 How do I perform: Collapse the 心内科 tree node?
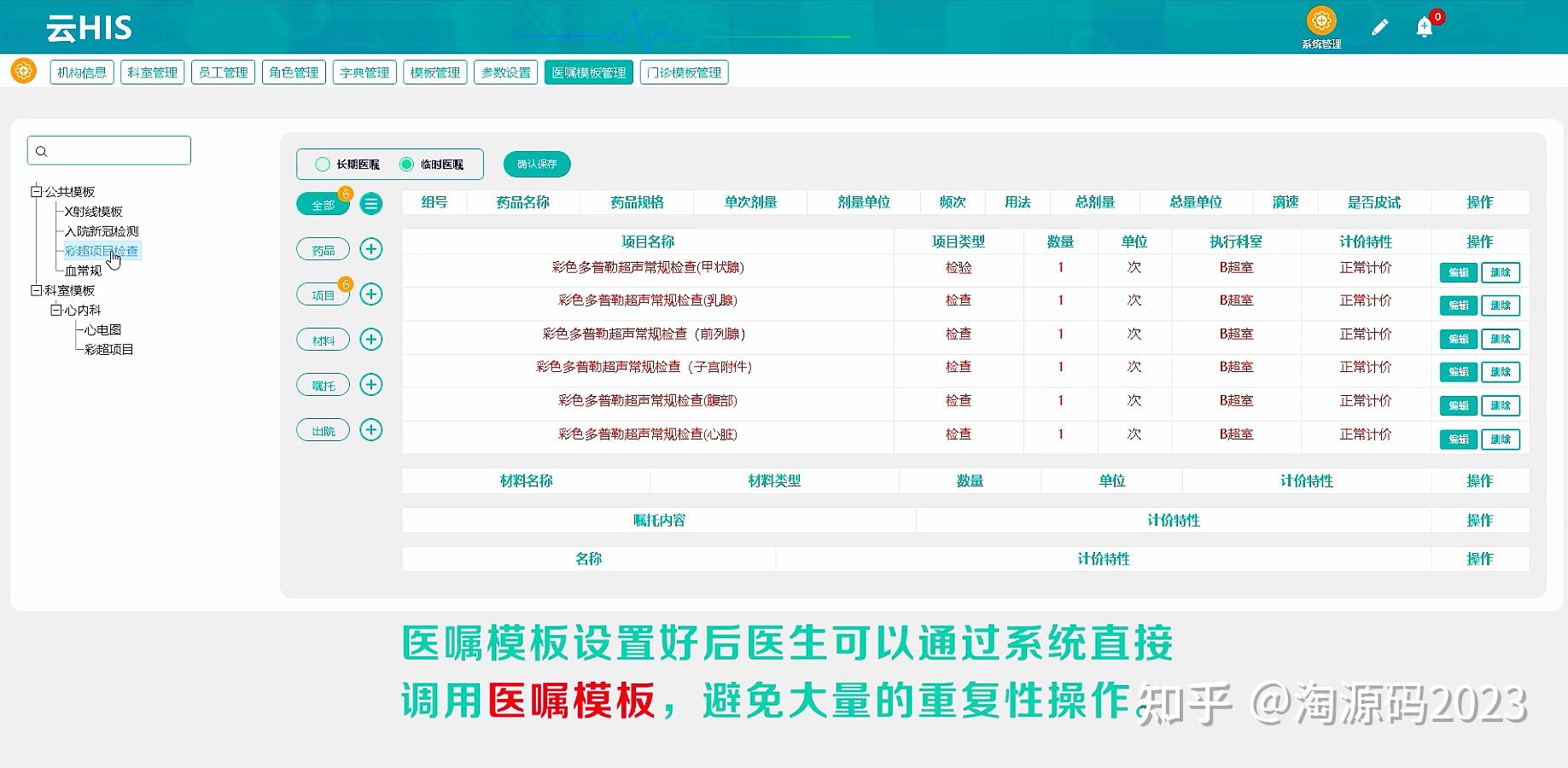click(x=56, y=311)
